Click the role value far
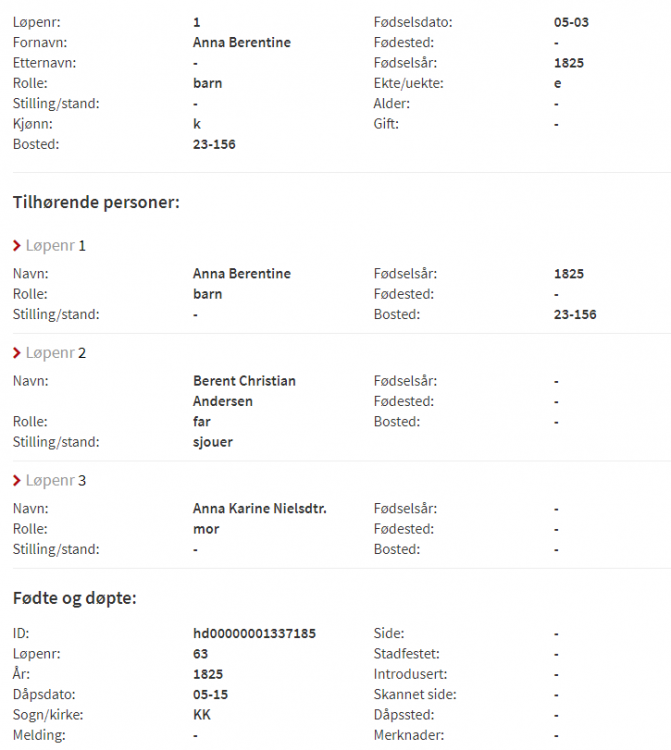This screenshot has height=750, width=671. click(x=203, y=422)
